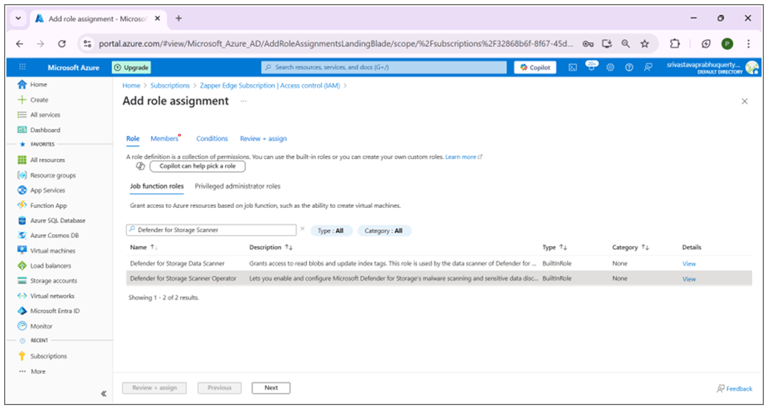Open the Type : All filter
Viewport: 768px width, 408px height.
(x=331, y=231)
